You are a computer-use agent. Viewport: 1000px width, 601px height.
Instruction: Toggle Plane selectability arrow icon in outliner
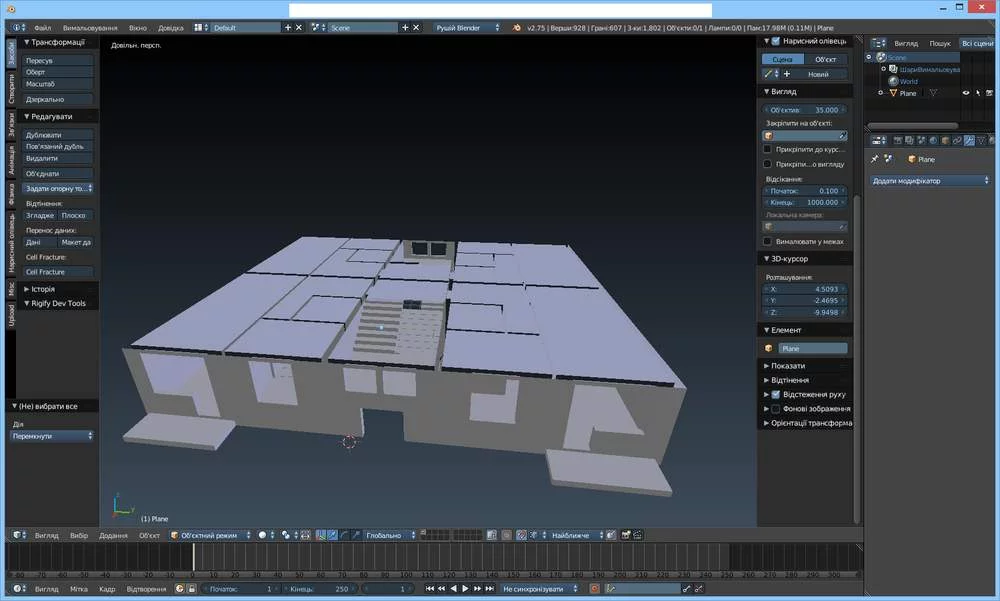[978, 93]
